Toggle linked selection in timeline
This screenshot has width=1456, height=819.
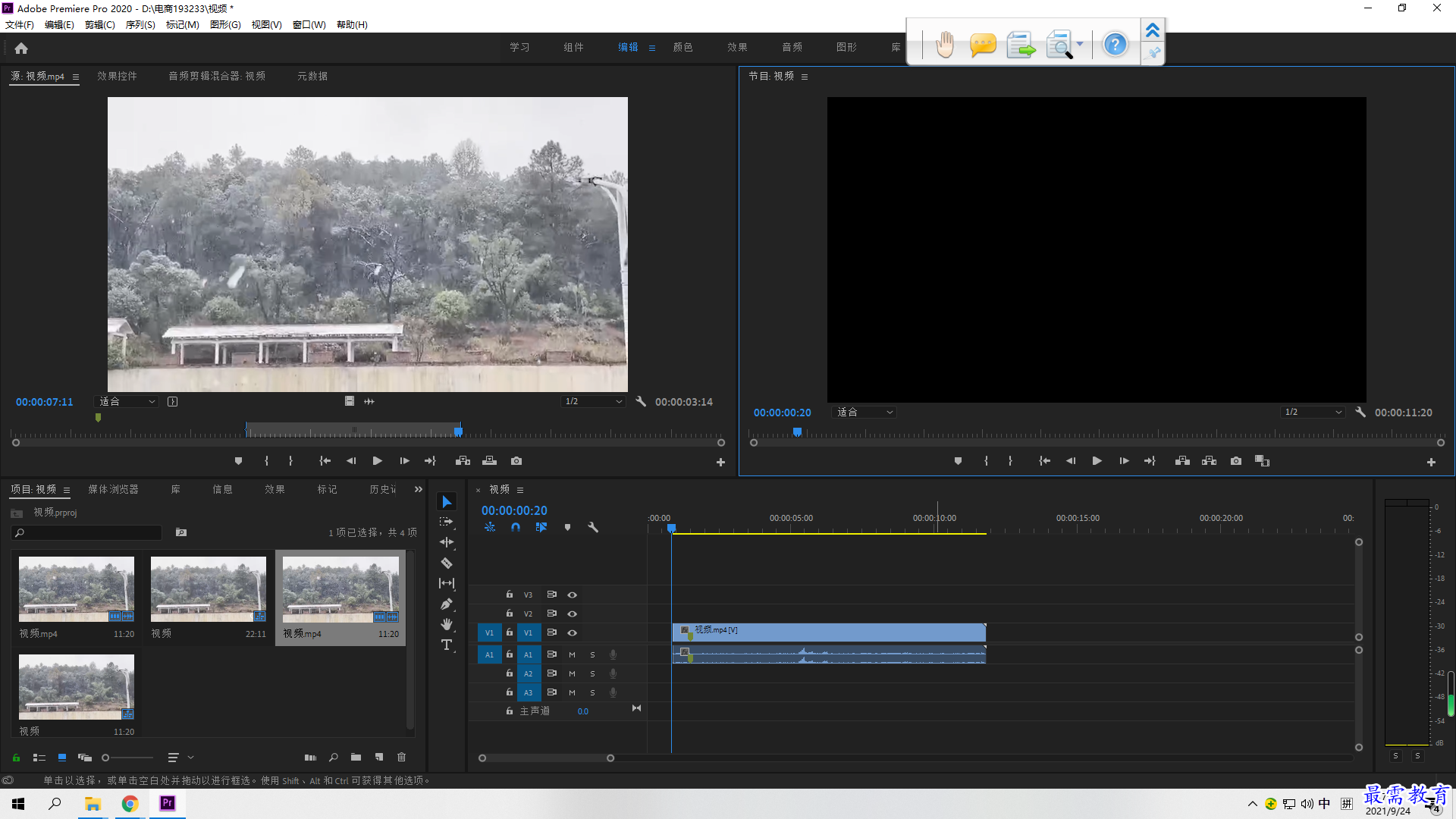click(541, 527)
